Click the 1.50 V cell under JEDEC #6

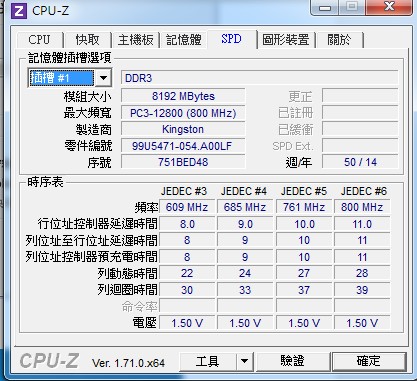point(362,323)
